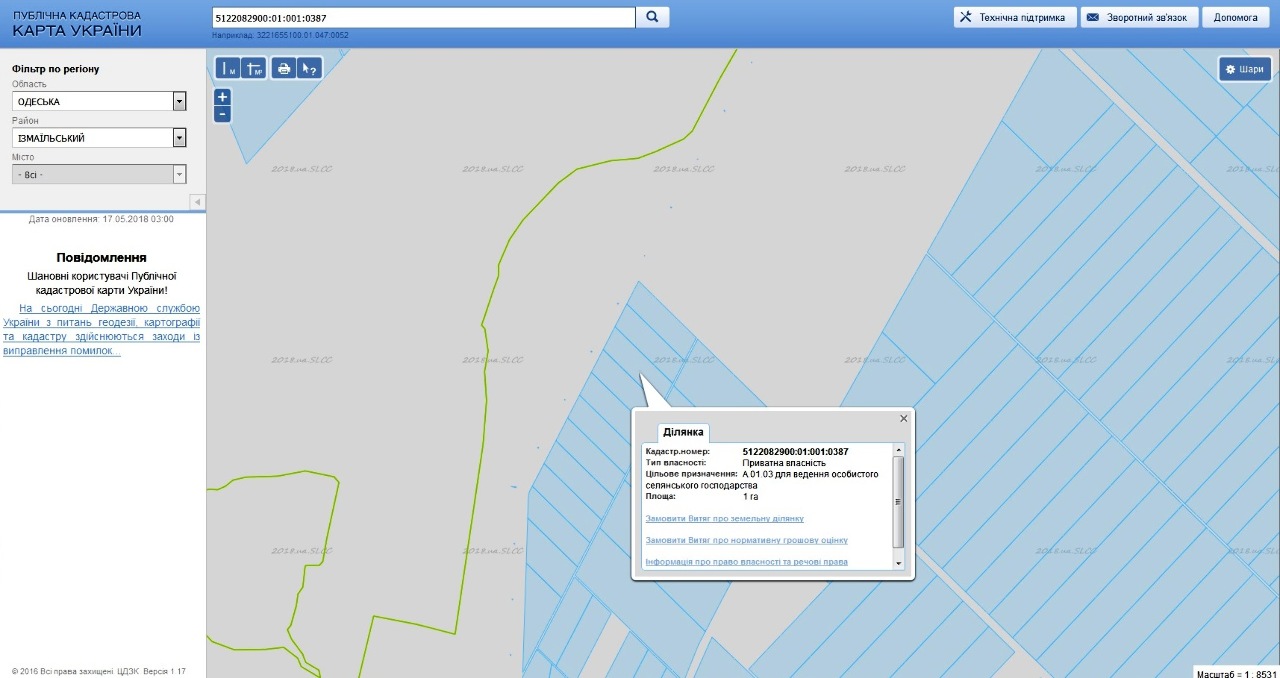The width and height of the screenshot is (1280, 678).
Task: Close the parcel info popup
Action: tap(904, 418)
